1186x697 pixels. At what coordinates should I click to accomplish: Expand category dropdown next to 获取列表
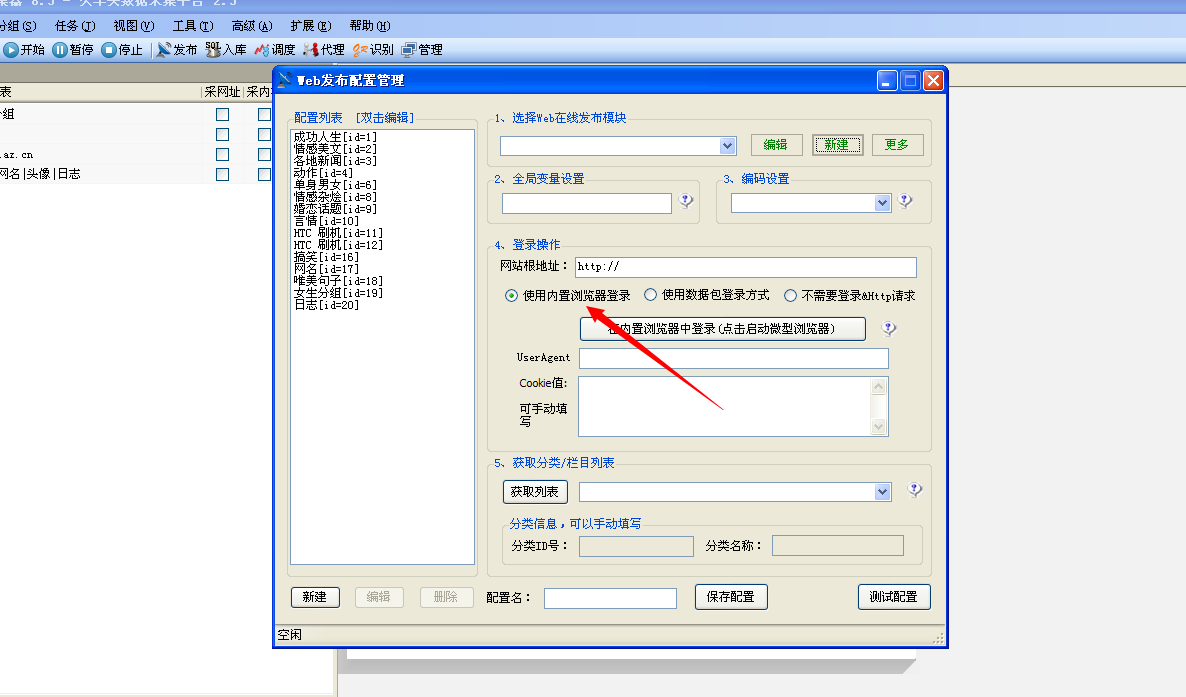pyautogui.click(x=882, y=492)
